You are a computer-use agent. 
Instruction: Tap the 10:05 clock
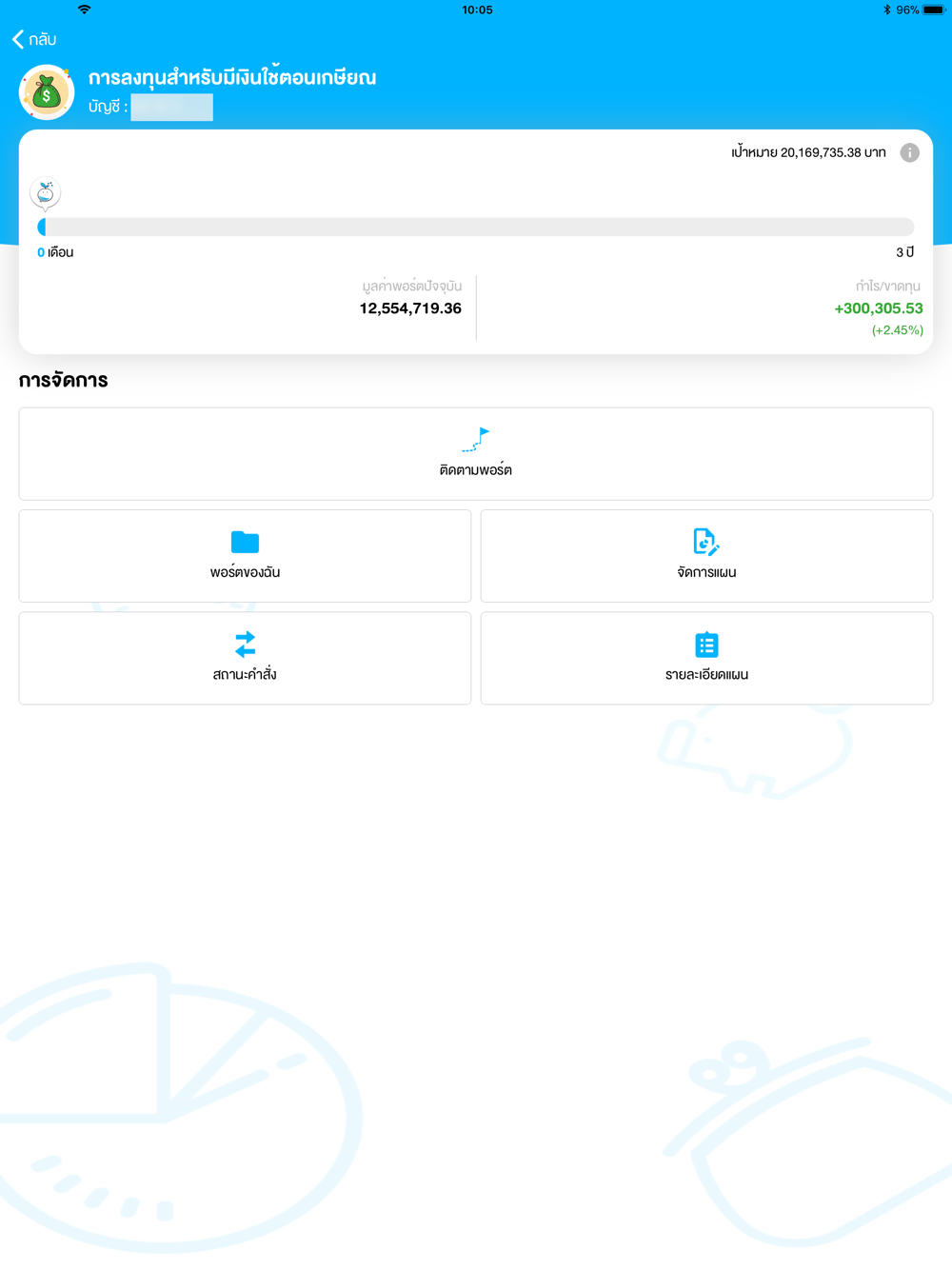[477, 10]
